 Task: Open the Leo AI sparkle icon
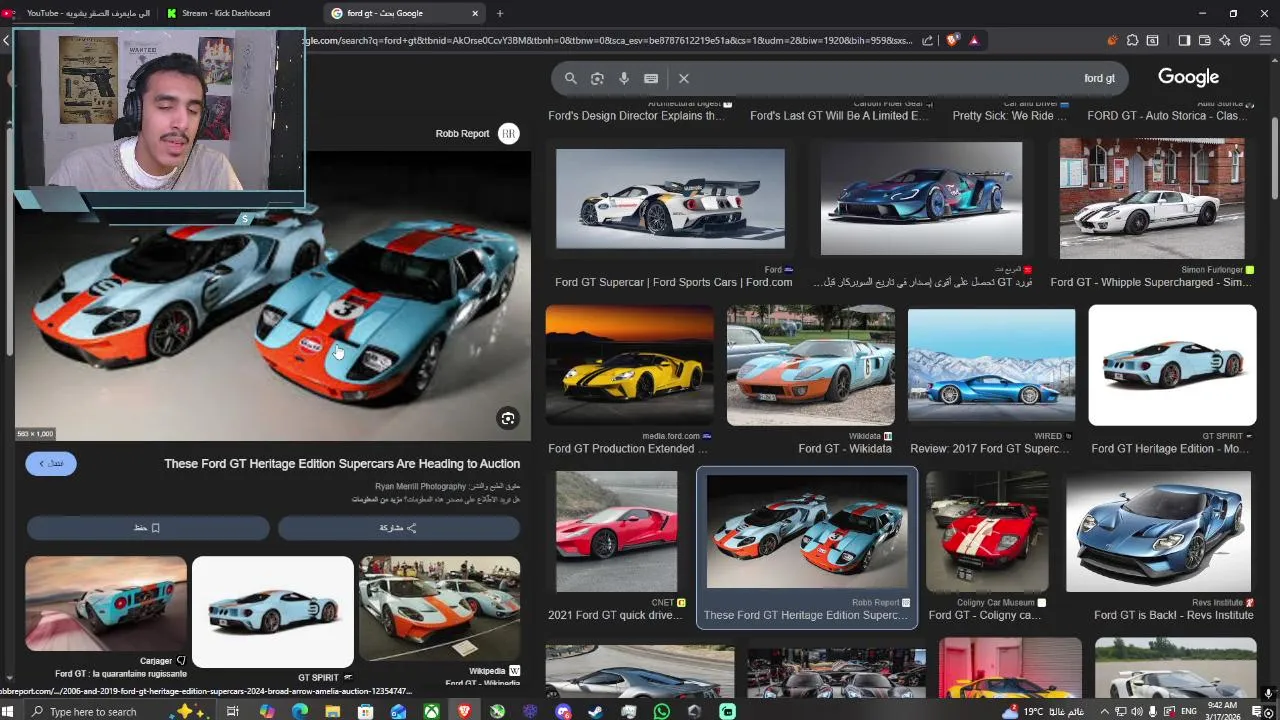click(x=1225, y=40)
